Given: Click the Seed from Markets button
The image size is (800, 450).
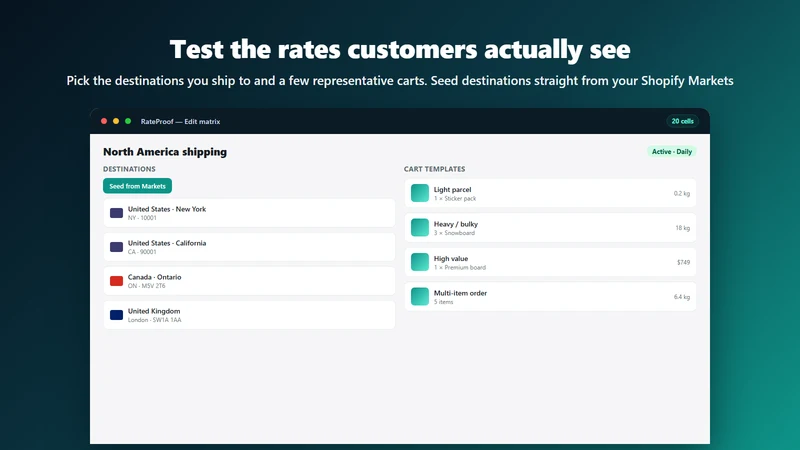Looking at the screenshot, I should [x=137, y=186].
